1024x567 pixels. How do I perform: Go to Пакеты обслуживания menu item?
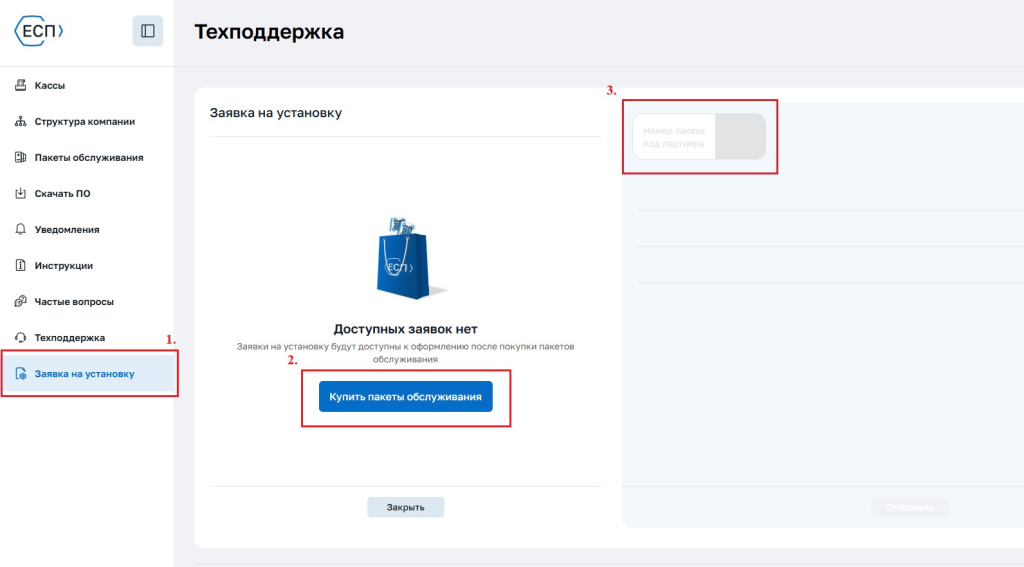(x=87, y=157)
